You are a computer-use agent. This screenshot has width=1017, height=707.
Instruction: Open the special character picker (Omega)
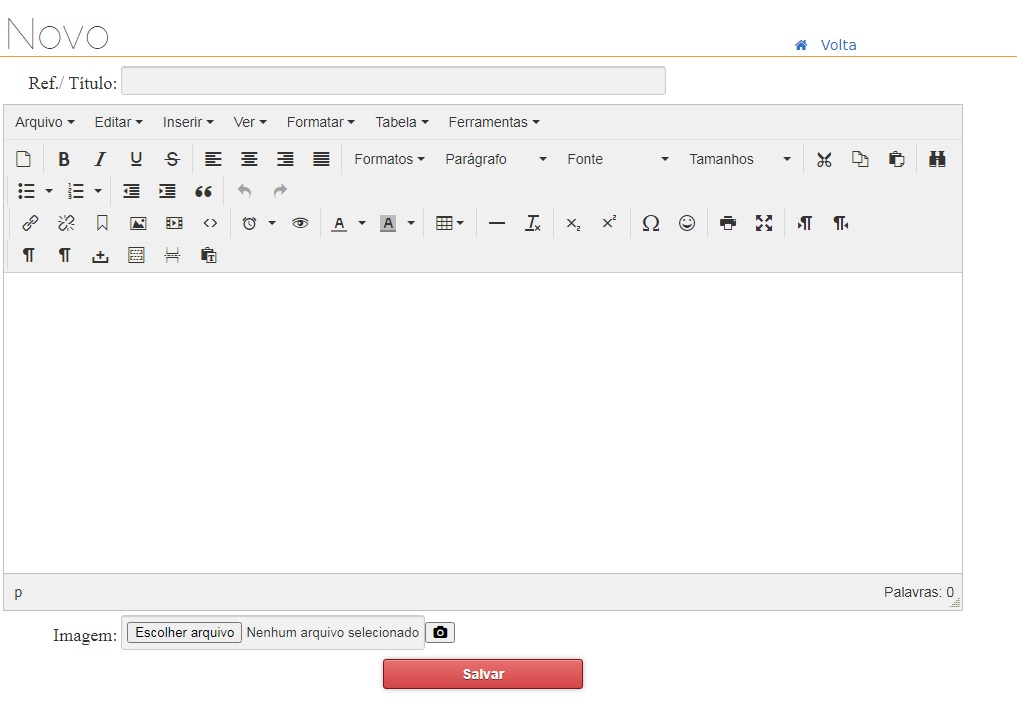(x=651, y=223)
